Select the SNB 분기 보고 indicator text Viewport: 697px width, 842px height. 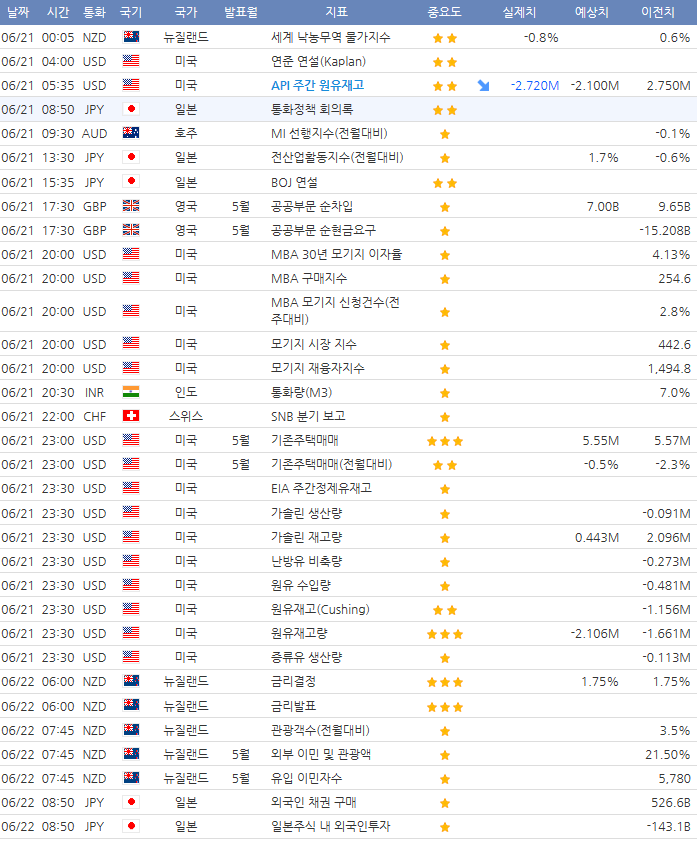308,416
